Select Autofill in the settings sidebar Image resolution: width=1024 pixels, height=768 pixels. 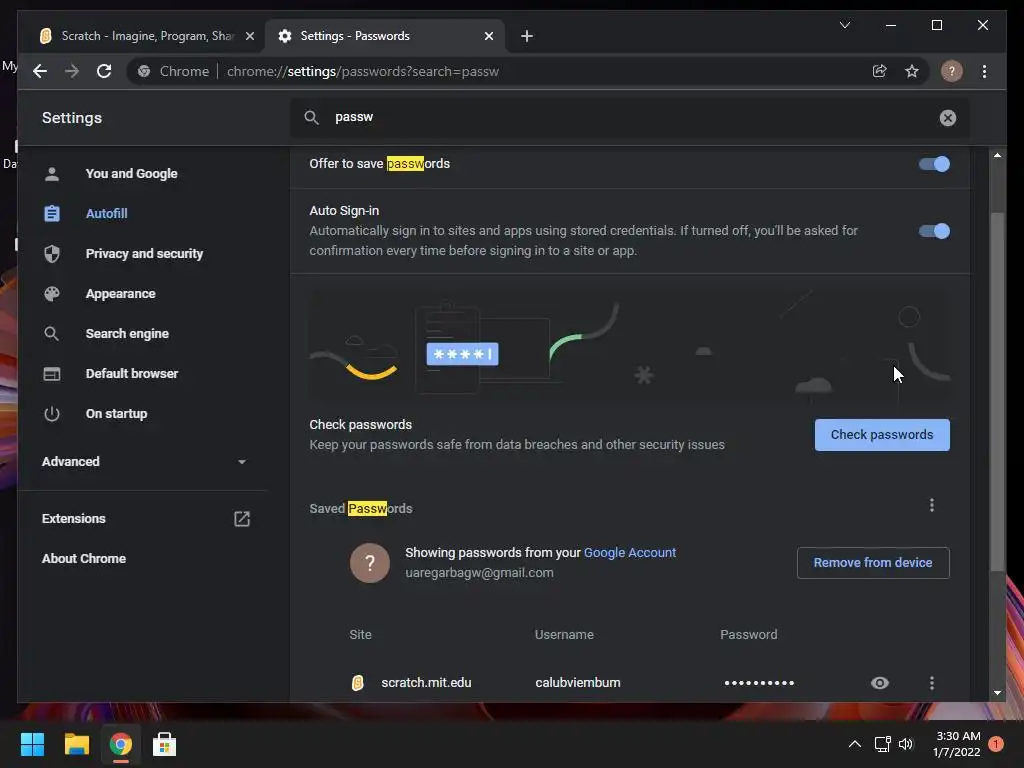pos(106,214)
